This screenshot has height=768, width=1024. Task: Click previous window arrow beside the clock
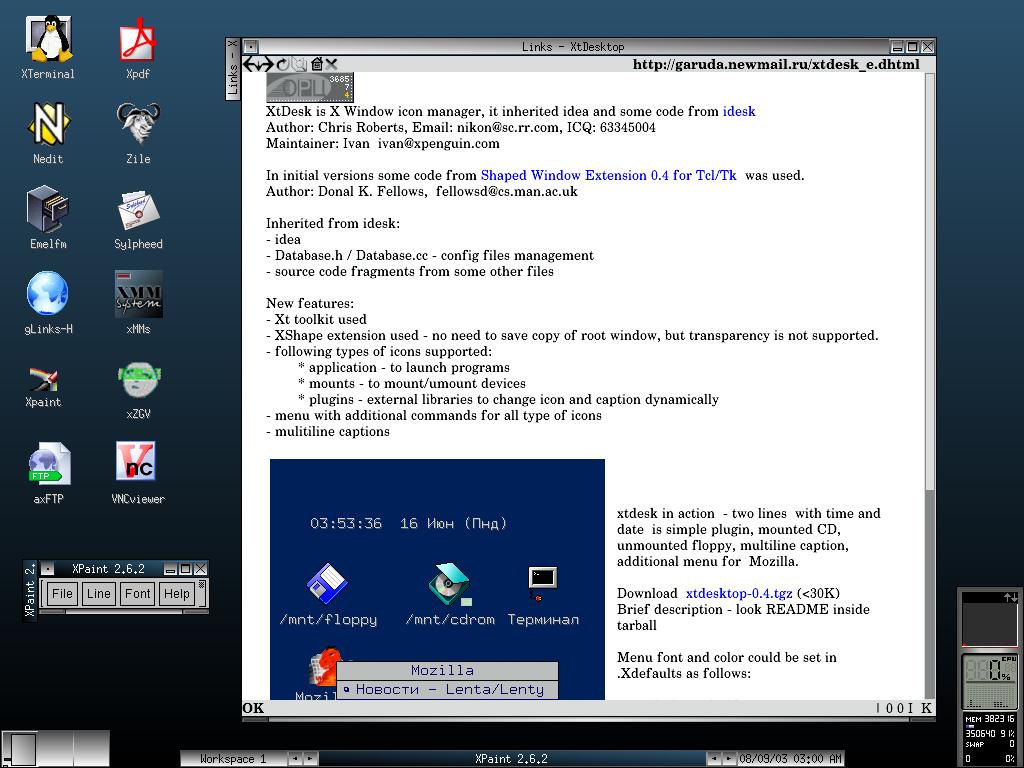714,759
